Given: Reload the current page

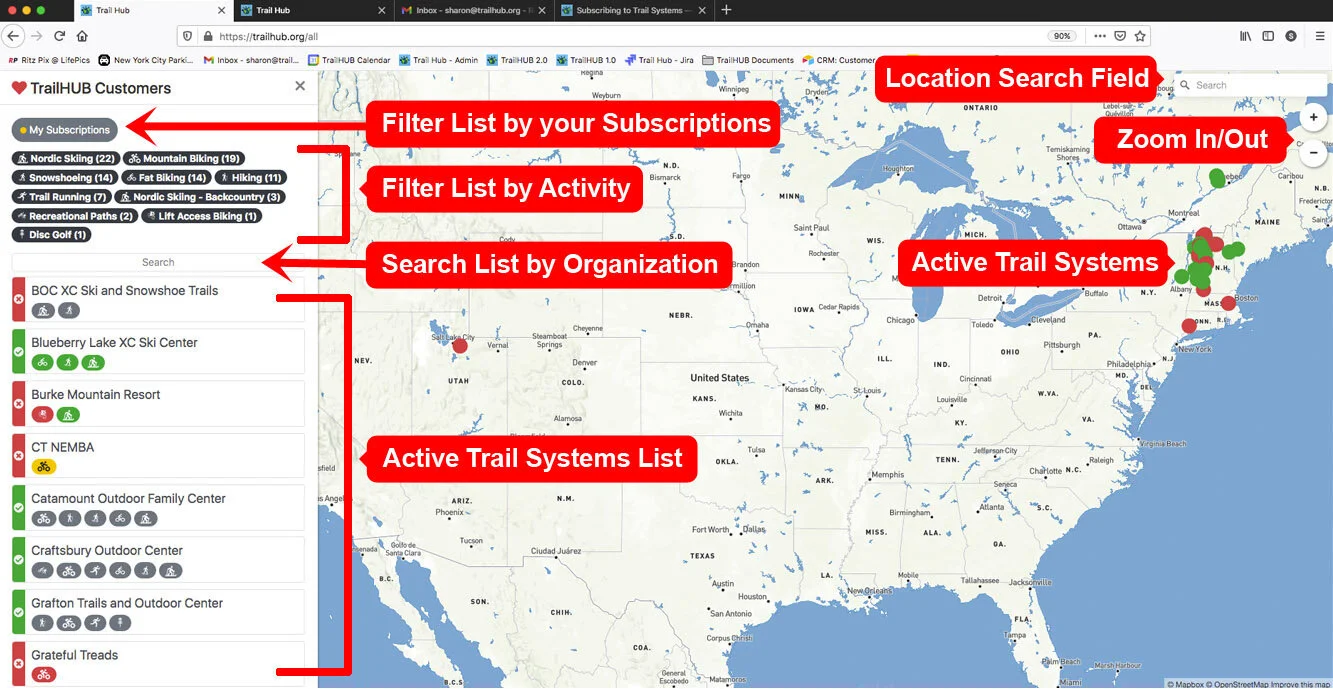Looking at the screenshot, I should click(59, 35).
